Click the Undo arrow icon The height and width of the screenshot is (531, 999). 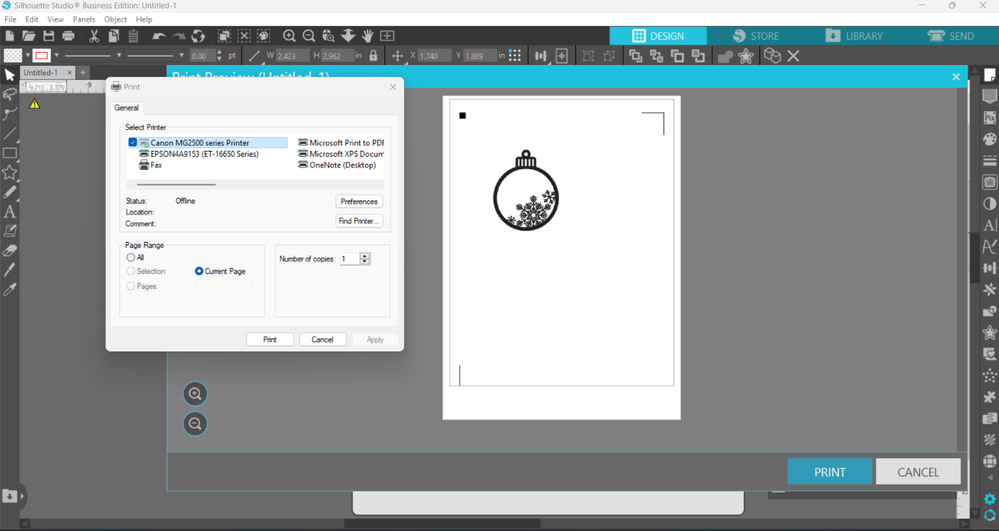(159, 36)
